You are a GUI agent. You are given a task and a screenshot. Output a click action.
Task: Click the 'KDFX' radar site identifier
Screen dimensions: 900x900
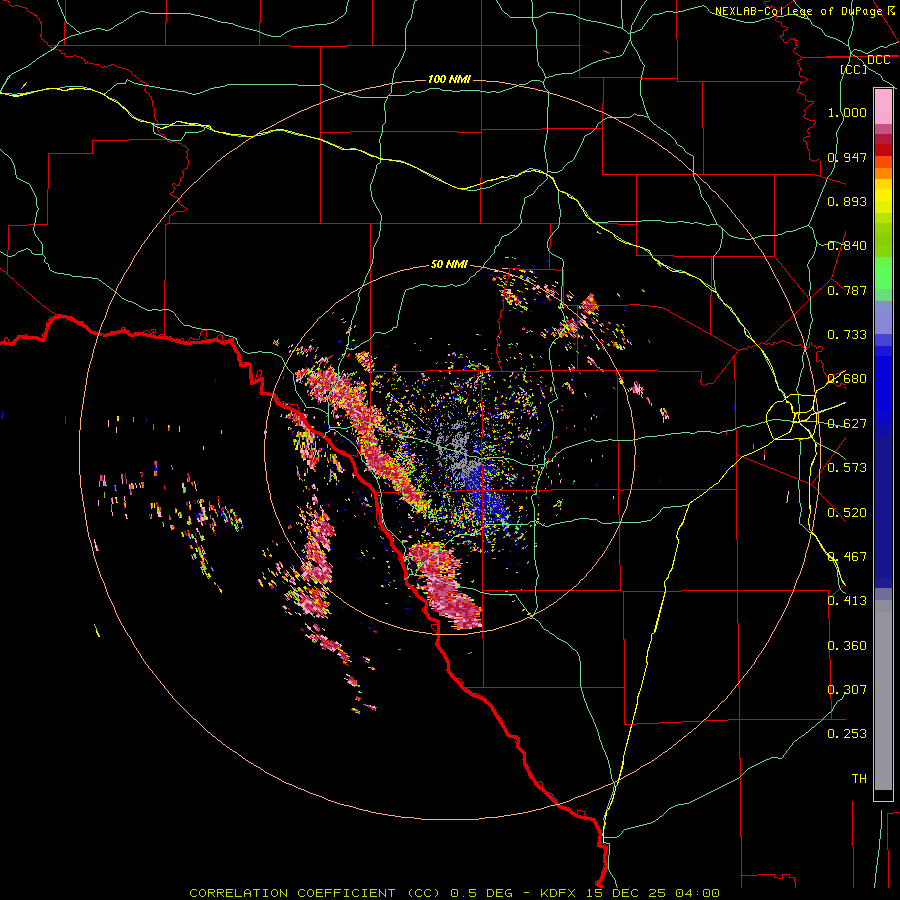coord(560,893)
